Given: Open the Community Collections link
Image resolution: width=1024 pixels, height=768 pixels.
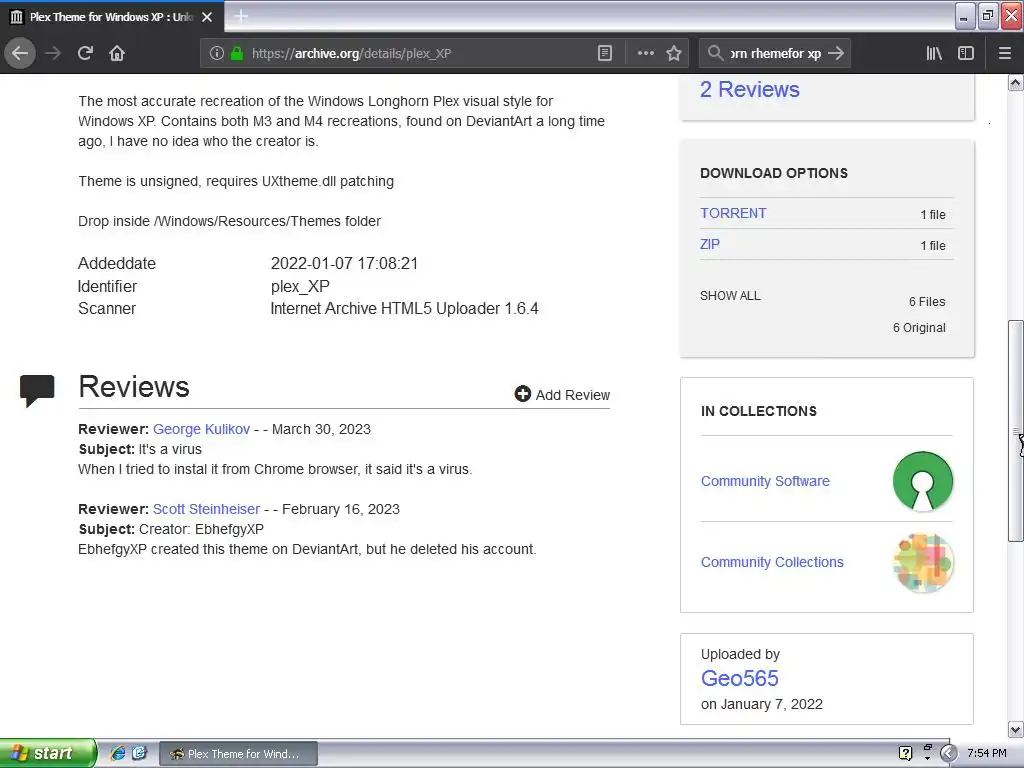Looking at the screenshot, I should [772, 562].
